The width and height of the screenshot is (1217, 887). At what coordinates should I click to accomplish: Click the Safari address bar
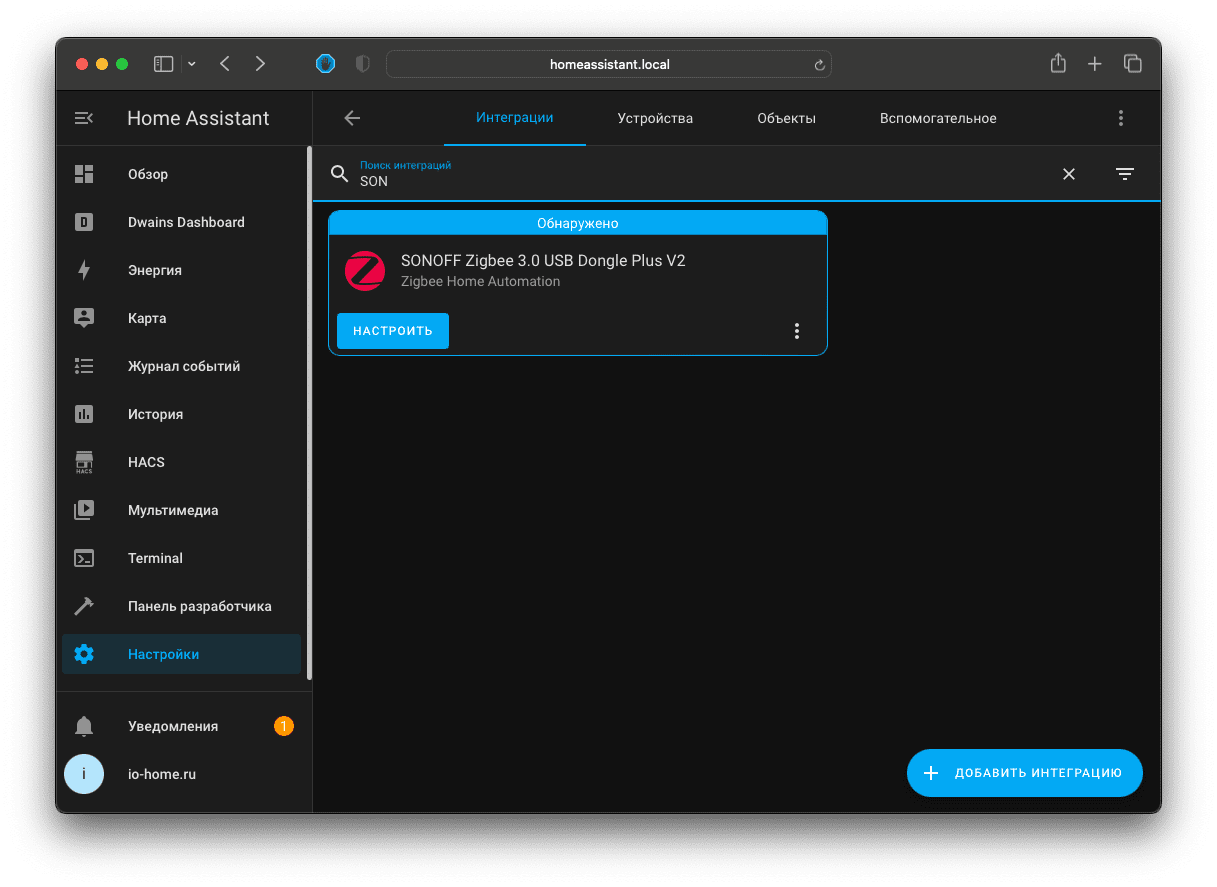coord(609,64)
